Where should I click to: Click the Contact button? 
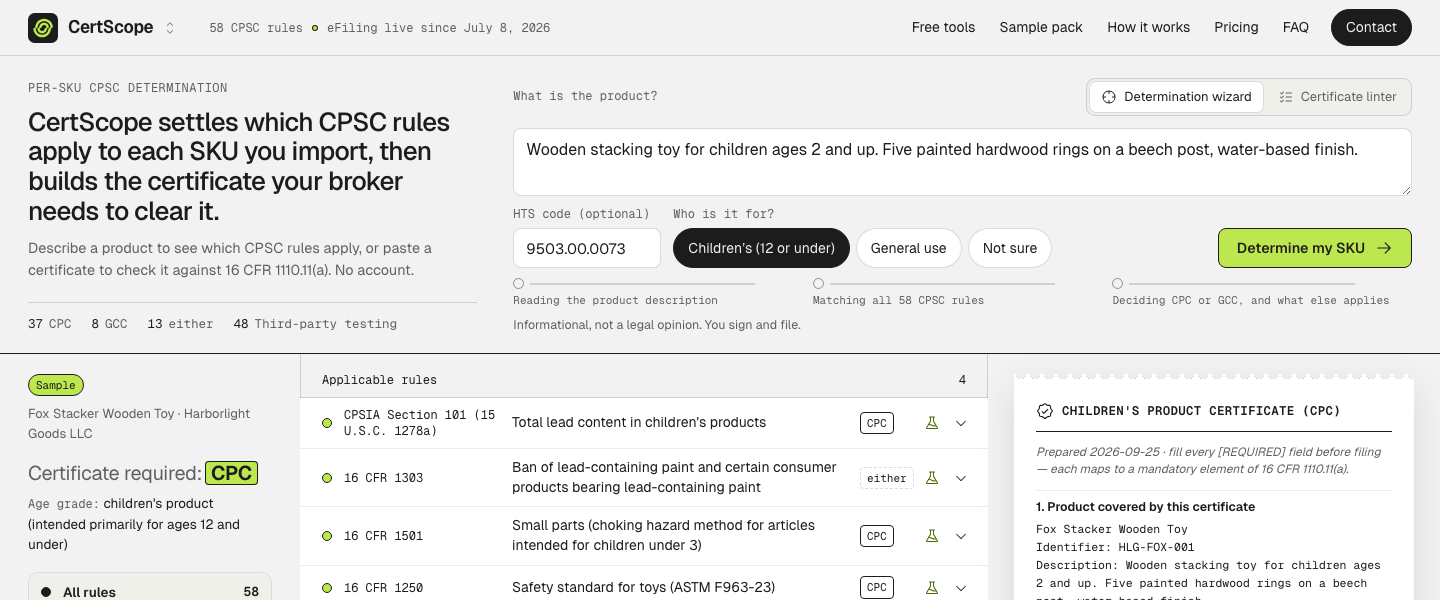(1371, 28)
